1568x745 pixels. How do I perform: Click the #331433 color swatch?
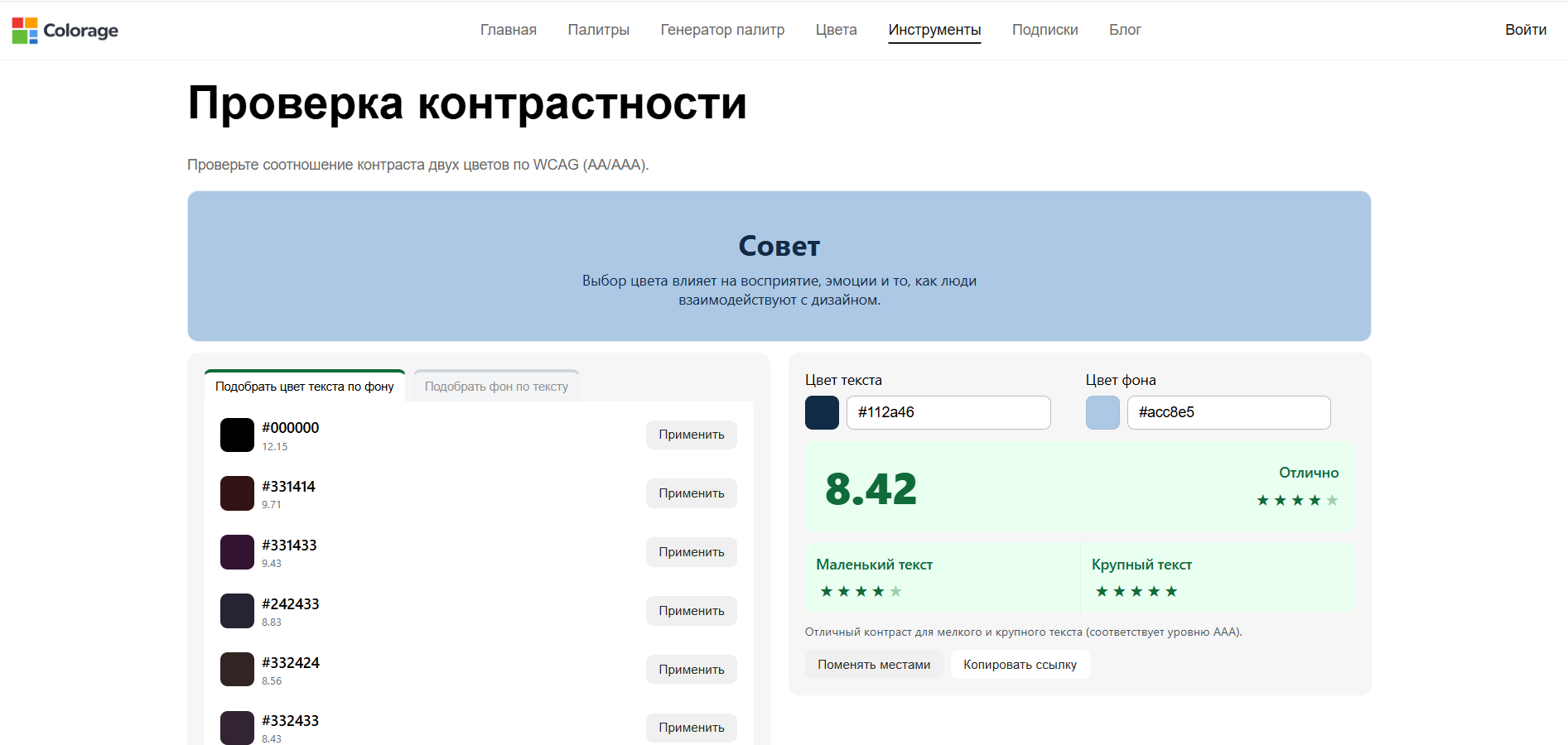pos(237,552)
